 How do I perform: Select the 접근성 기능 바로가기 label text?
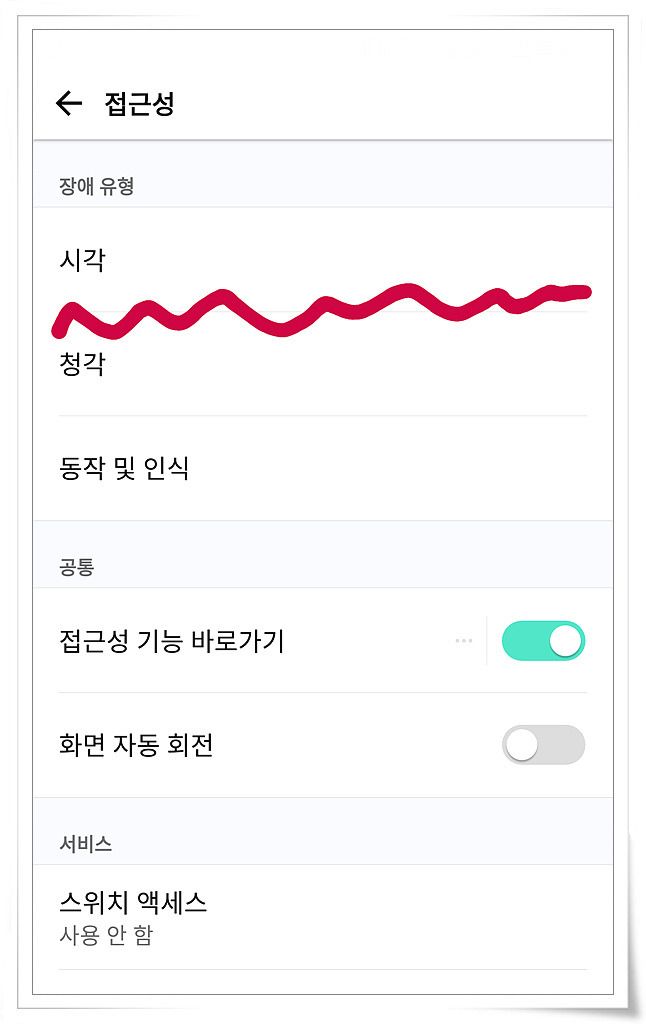click(172, 641)
